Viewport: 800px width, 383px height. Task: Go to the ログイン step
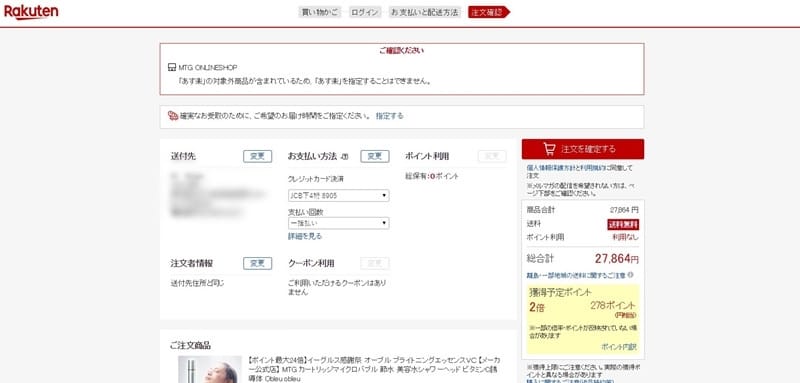pyautogui.click(x=365, y=12)
